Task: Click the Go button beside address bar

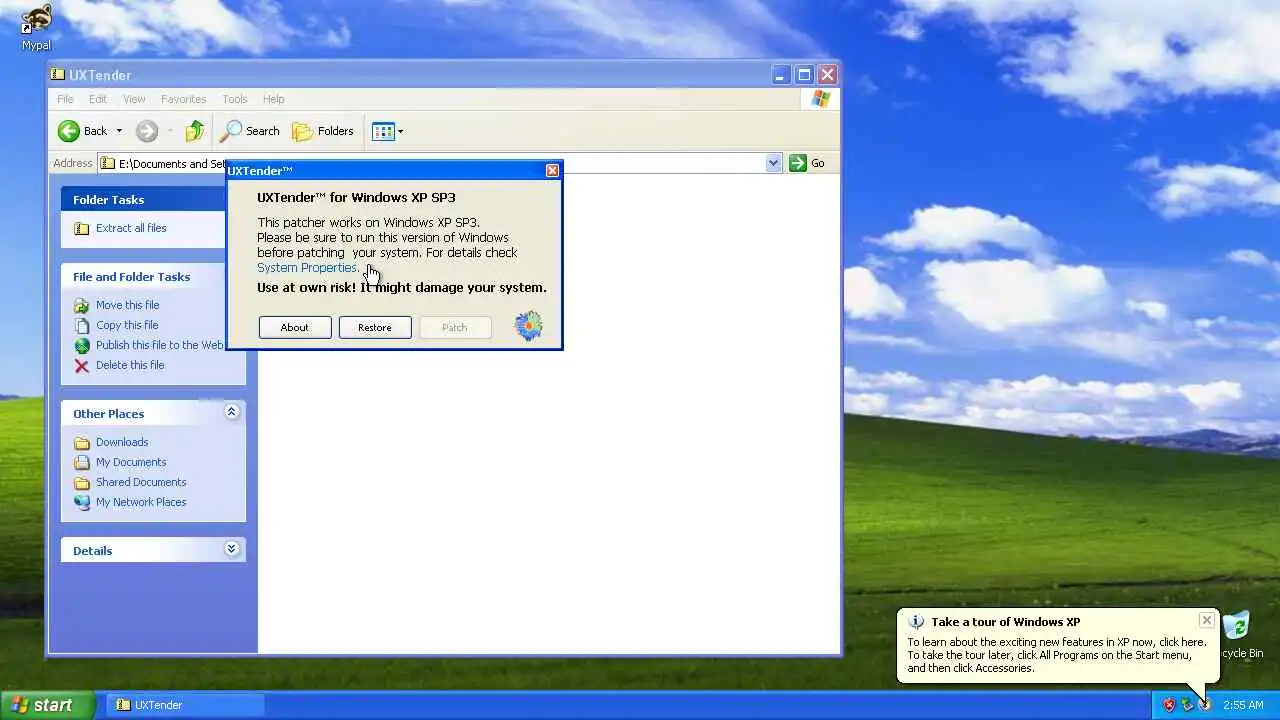Action: point(808,163)
